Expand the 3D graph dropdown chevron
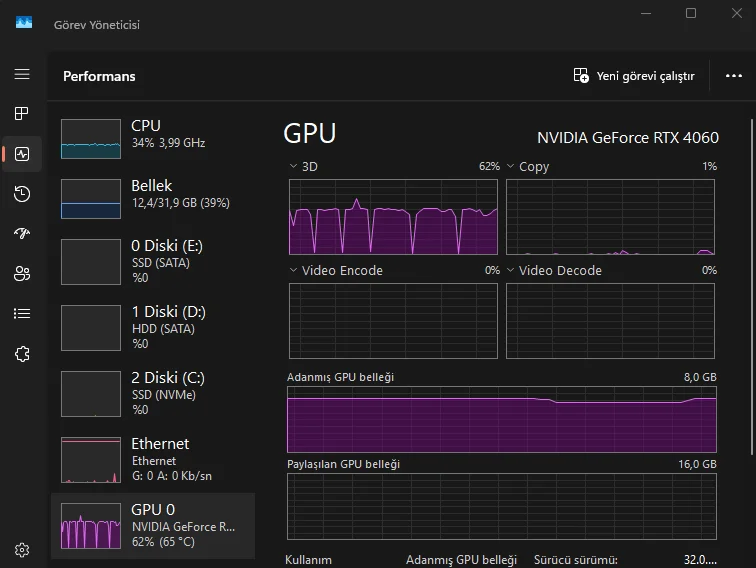 coord(293,167)
